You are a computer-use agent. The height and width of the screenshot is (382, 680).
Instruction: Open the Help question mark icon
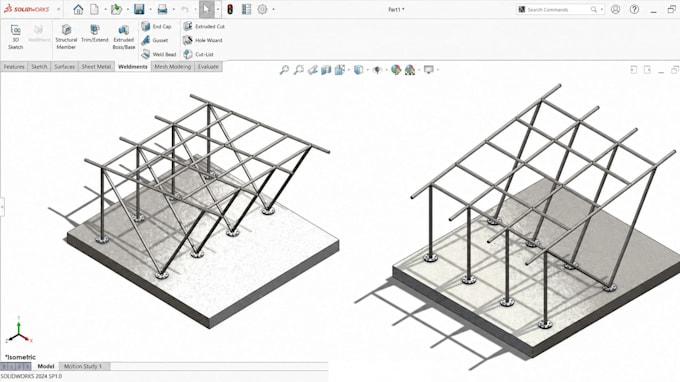tap(634, 9)
